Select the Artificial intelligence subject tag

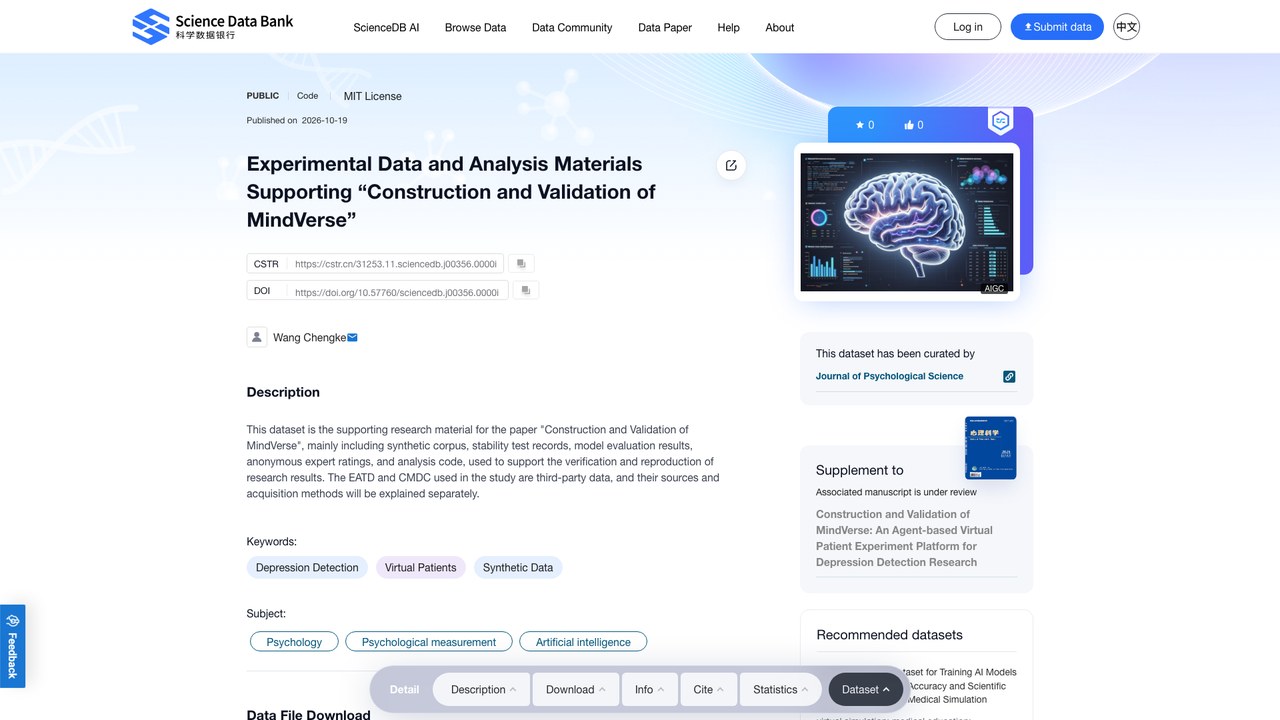click(x=583, y=642)
